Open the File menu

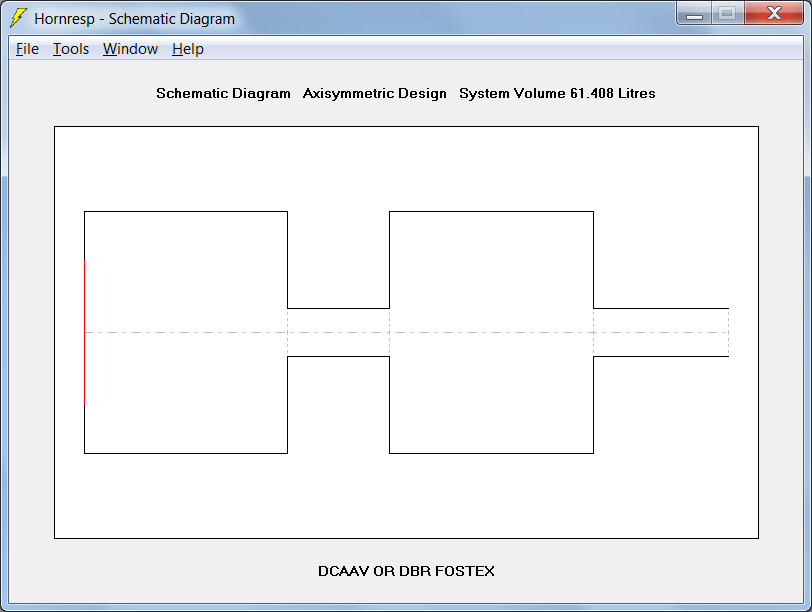point(27,49)
